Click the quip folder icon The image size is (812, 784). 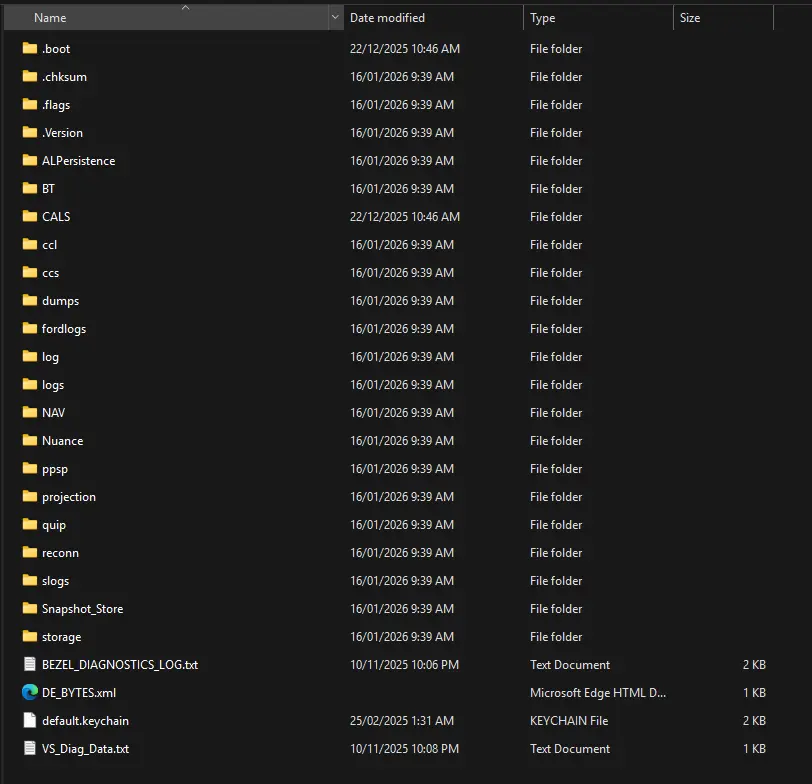(x=30, y=524)
